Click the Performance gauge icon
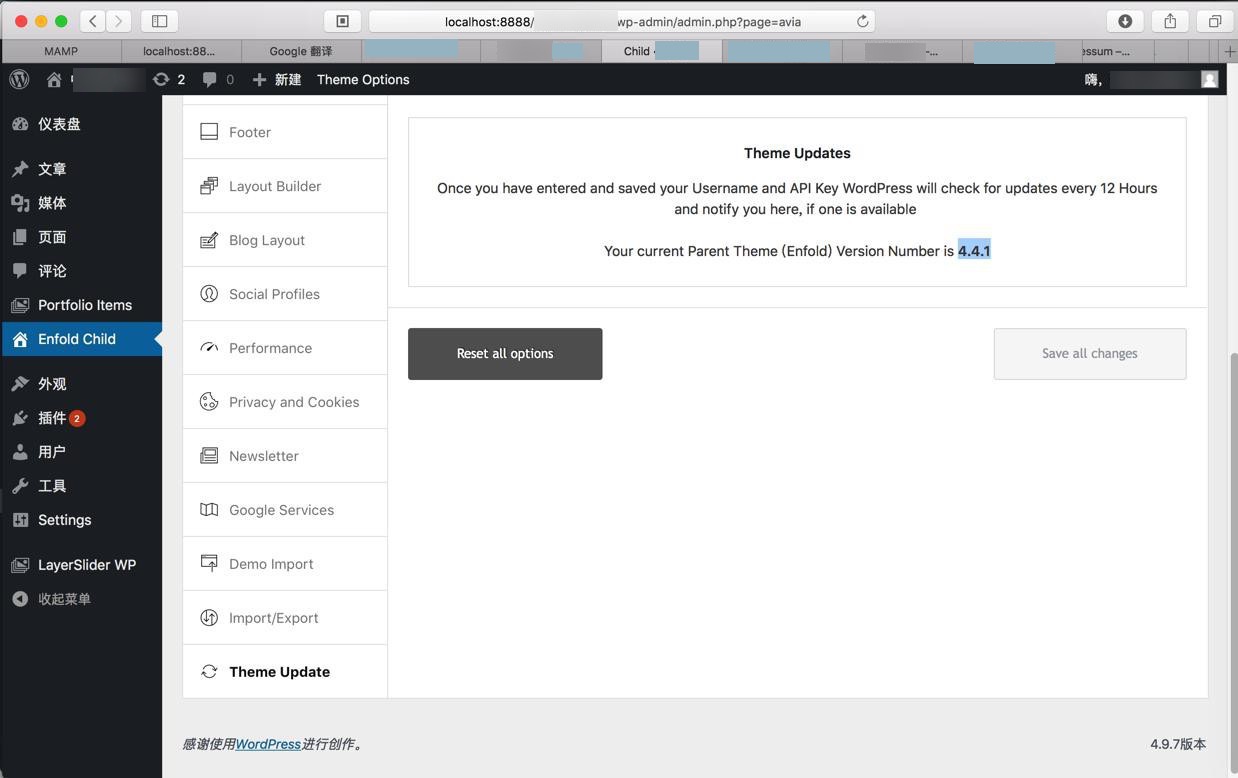Viewport: 1238px width, 778px height. [x=209, y=348]
